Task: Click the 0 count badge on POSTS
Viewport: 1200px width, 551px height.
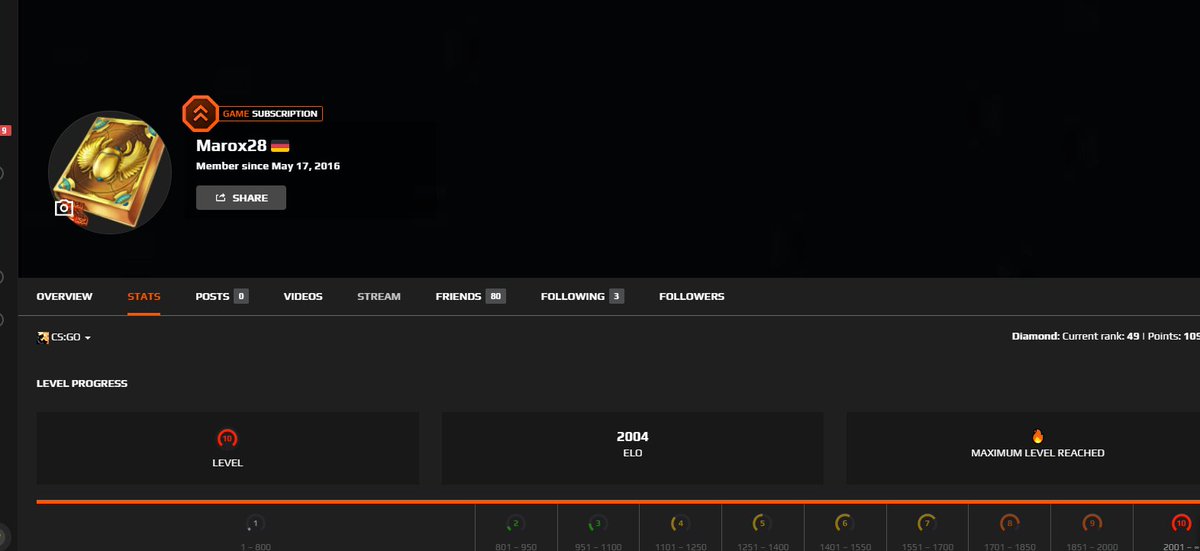Action: (x=241, y=296)
